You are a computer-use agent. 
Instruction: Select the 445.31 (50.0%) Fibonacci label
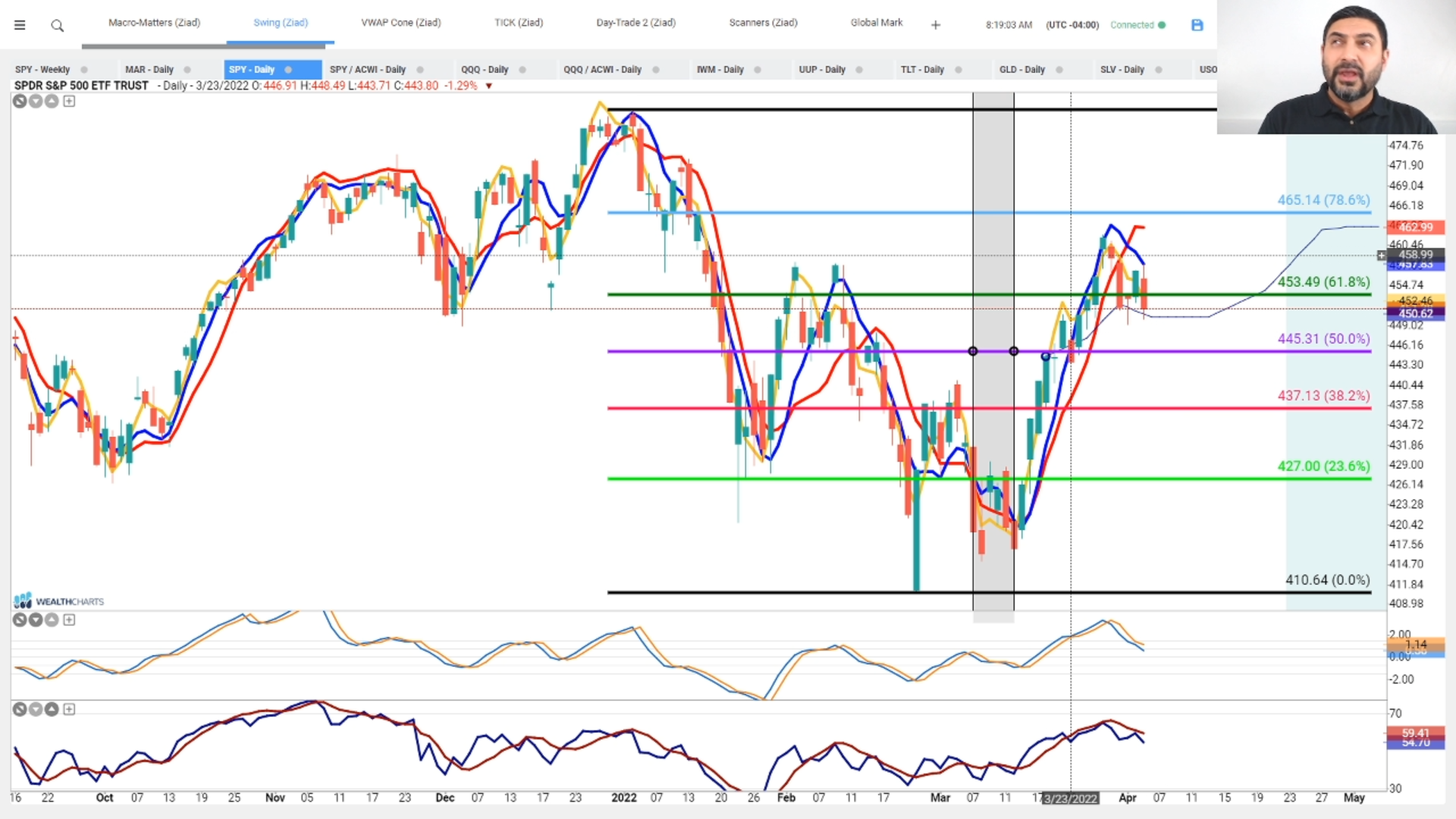click(1323, 339)
